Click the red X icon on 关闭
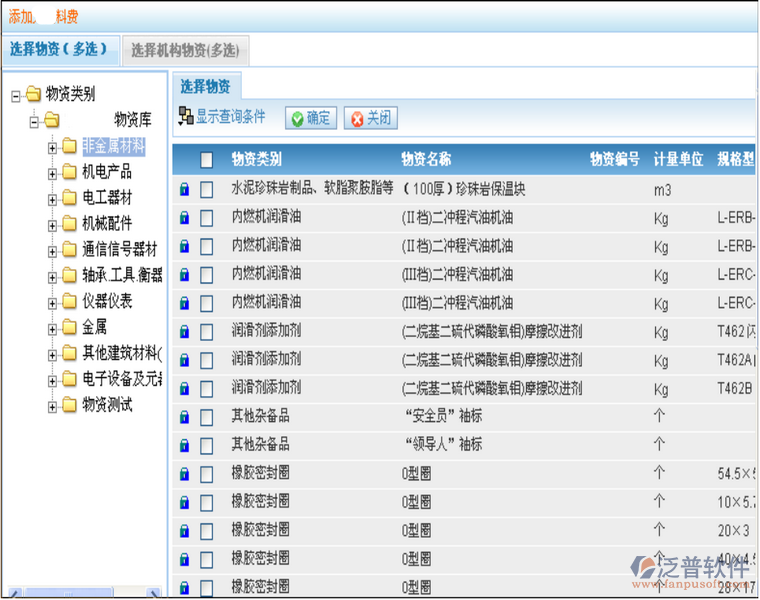Image resolution: width=760 pixels, height=600 pixels. tap(356, 119)
